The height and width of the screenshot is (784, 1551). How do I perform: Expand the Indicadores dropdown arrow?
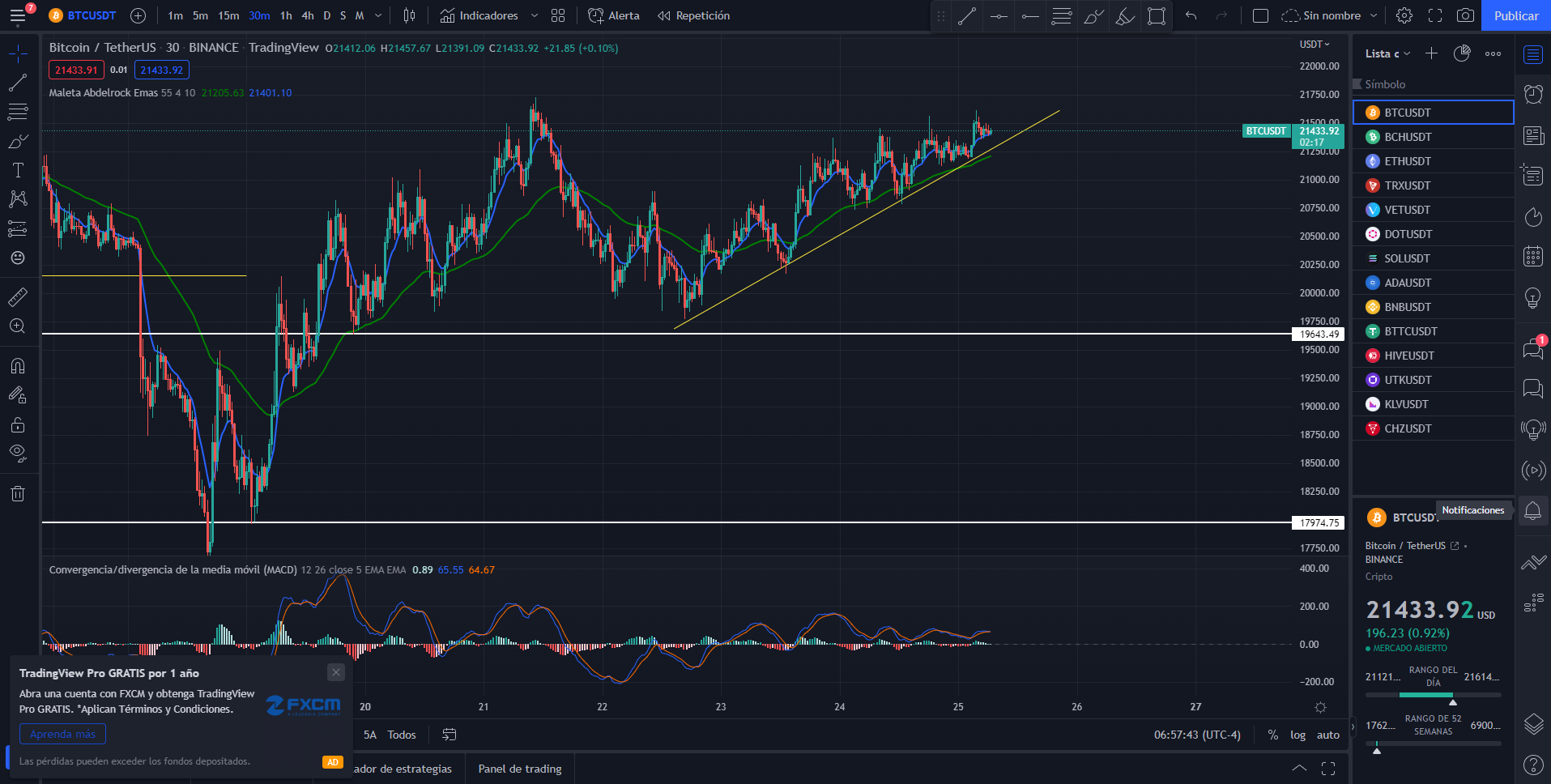tap(535, 15)
